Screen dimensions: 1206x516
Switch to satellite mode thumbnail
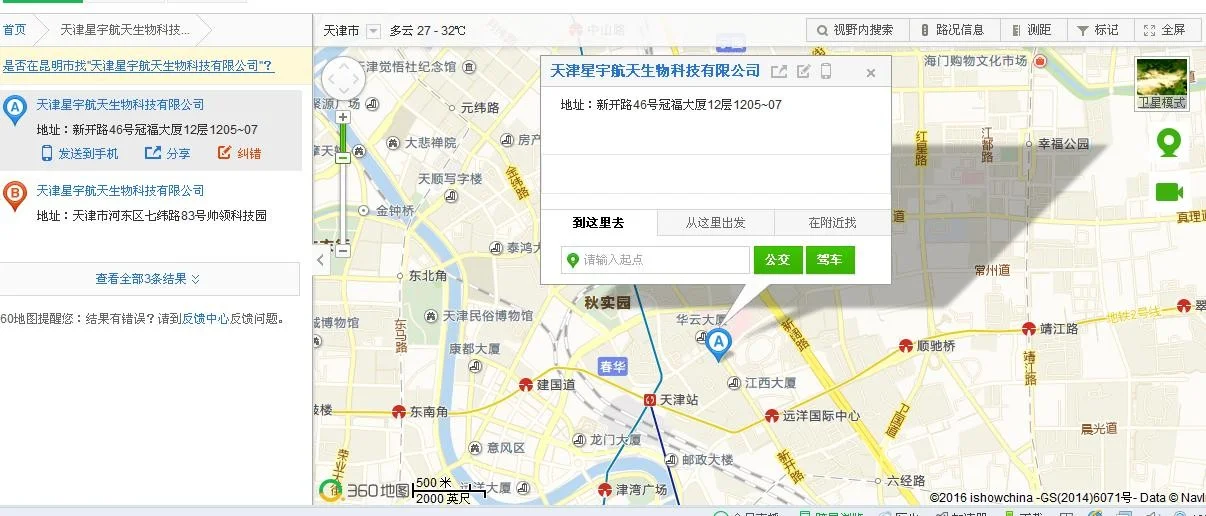click(1162, 84)
